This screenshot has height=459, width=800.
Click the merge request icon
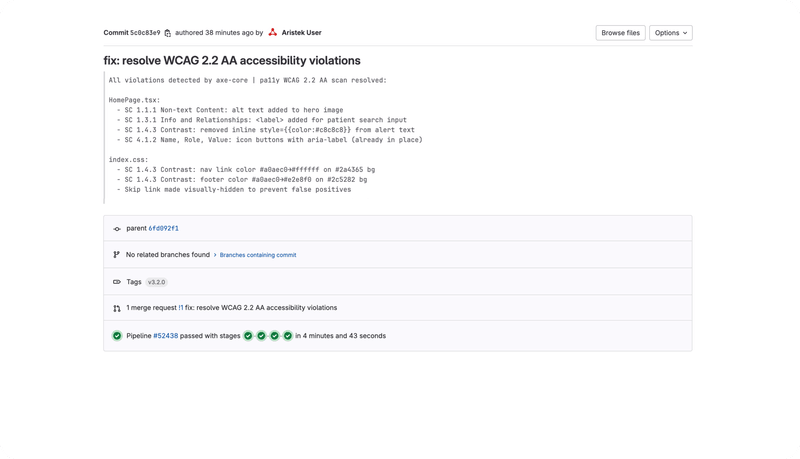pyautogui.click(x=117, y=308)
